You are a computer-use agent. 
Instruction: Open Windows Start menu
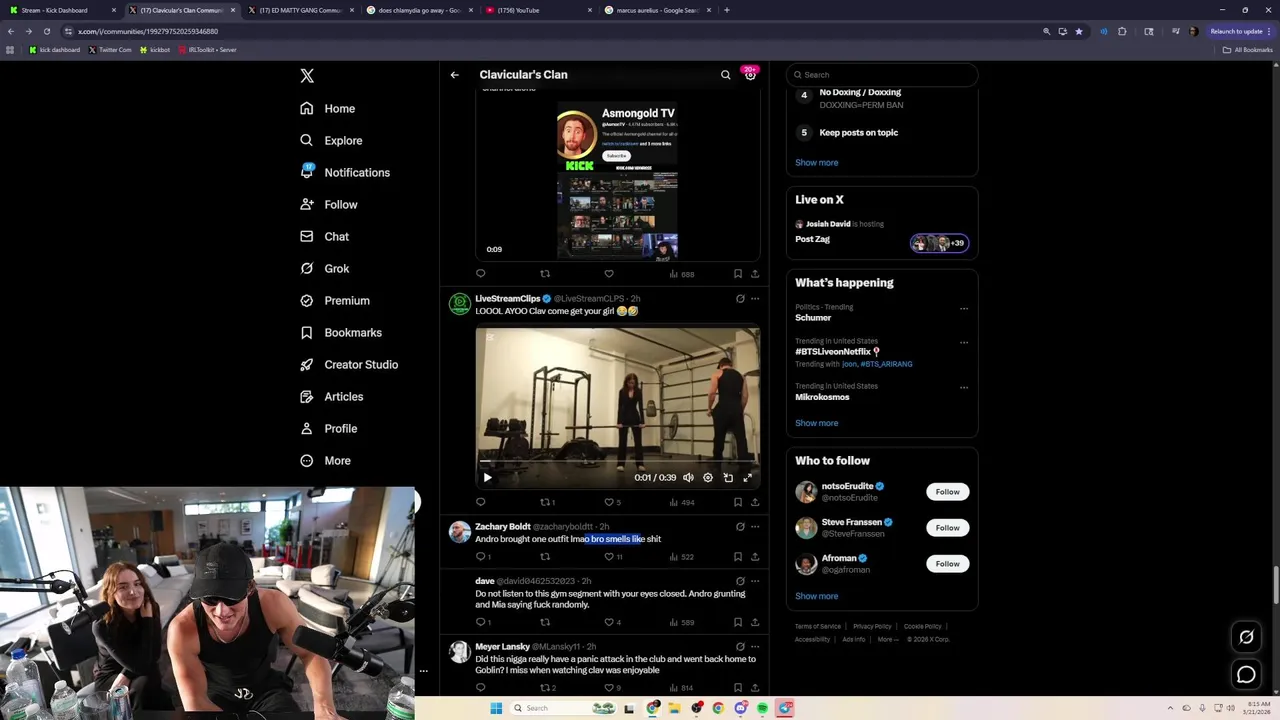495,709
